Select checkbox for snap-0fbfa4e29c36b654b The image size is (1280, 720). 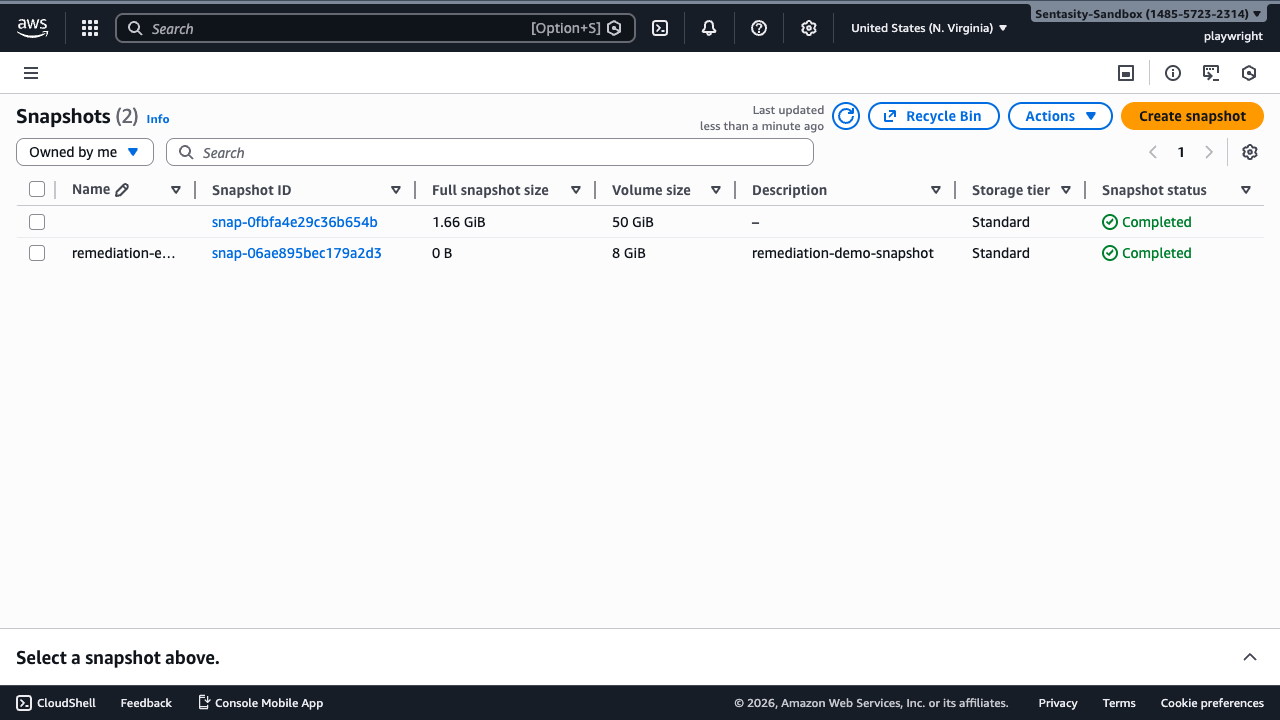[x=37, y=222]
